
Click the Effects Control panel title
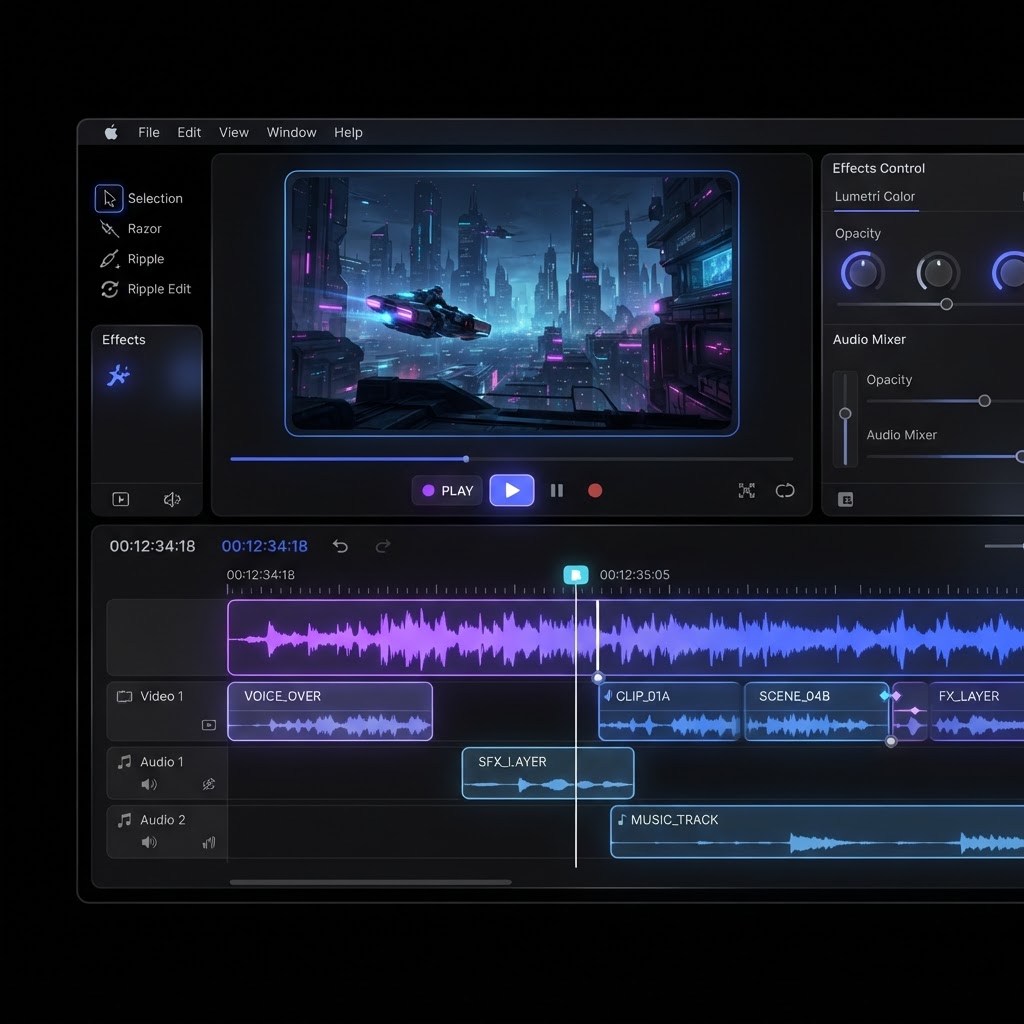point(878,168)
